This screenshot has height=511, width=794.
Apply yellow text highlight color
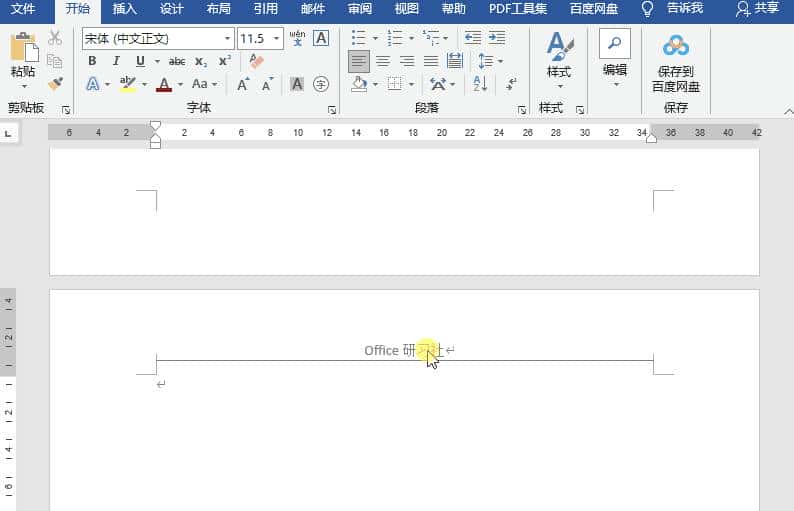[x=128, y=84]
